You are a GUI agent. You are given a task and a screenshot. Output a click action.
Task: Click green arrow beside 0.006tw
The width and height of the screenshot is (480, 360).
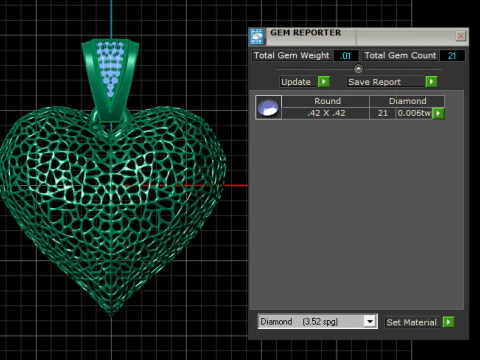[x=438, y=113]
